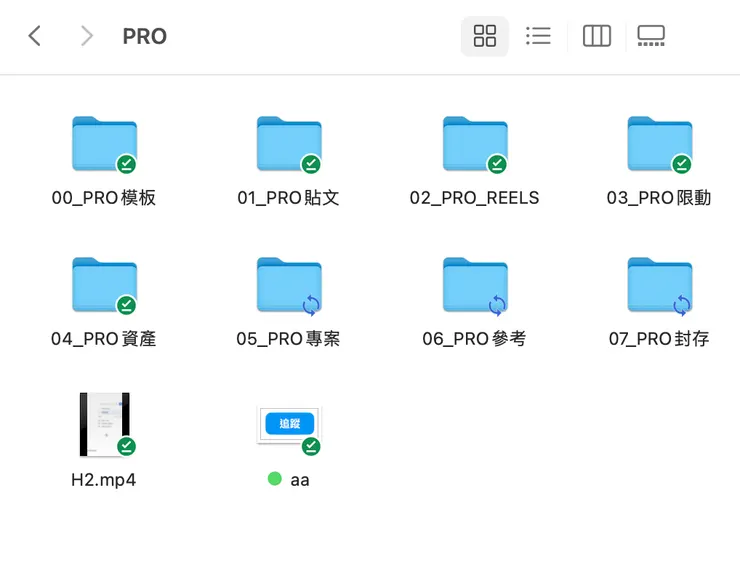Click the 05_PRO專案 folder name

coord(288,339)
